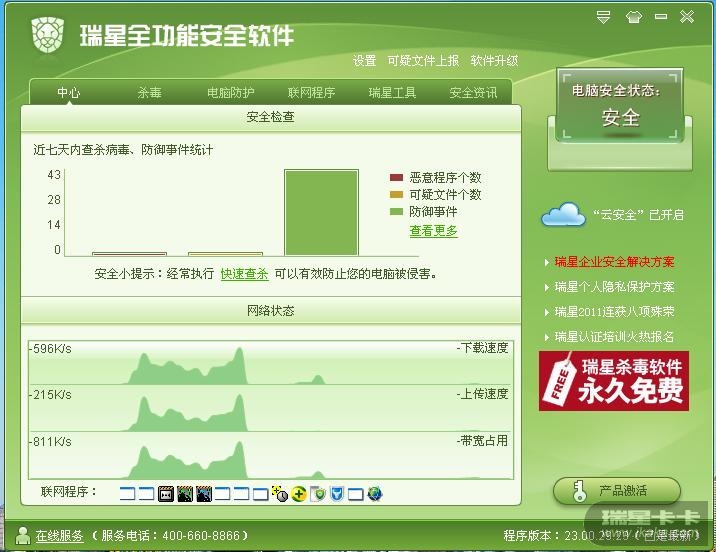Select the green figure film-strip program icon
Viewport: 716px width, 552px height.
coord(185,494)
